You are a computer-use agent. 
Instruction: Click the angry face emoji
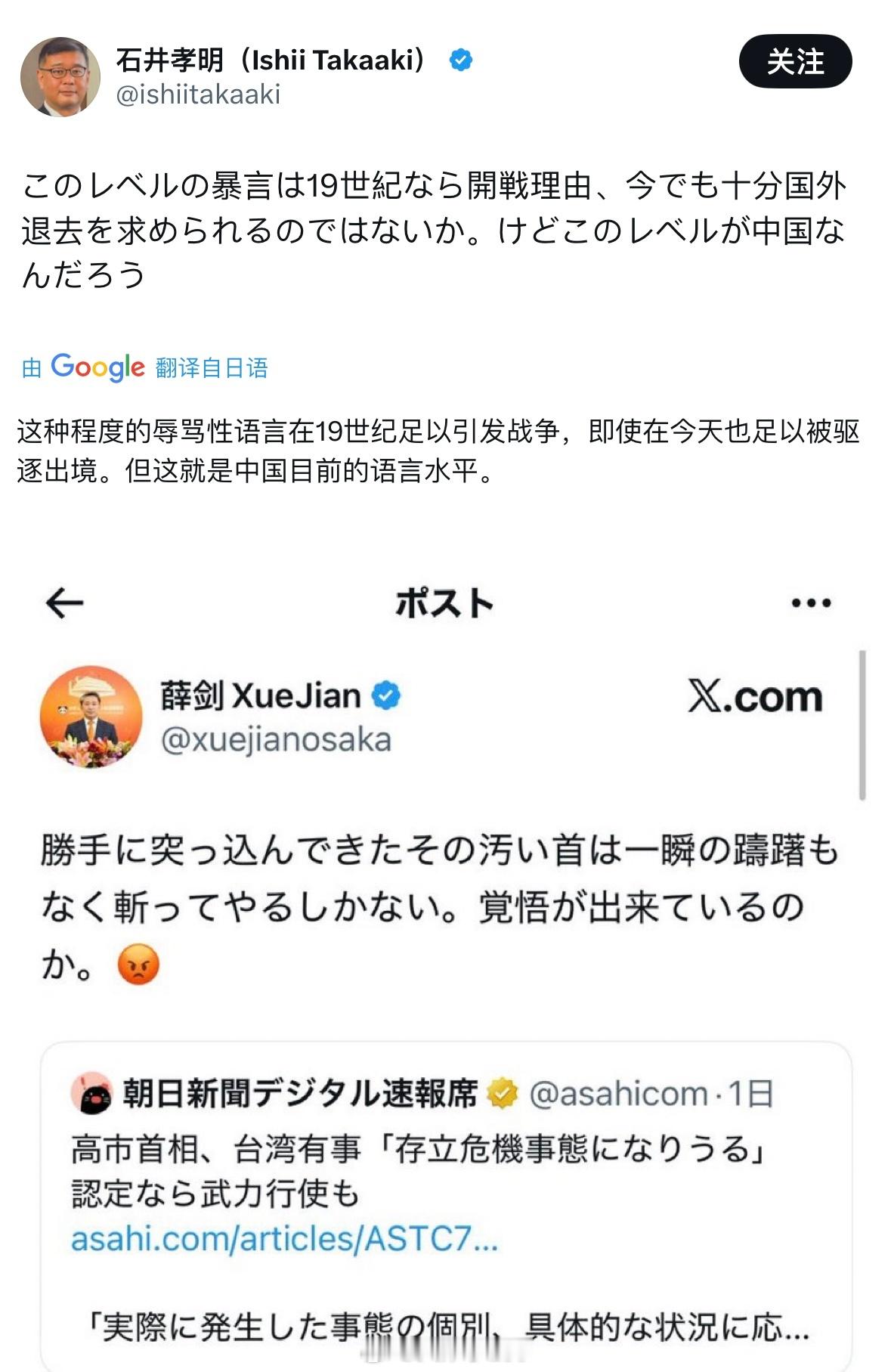tap(138, 964)
